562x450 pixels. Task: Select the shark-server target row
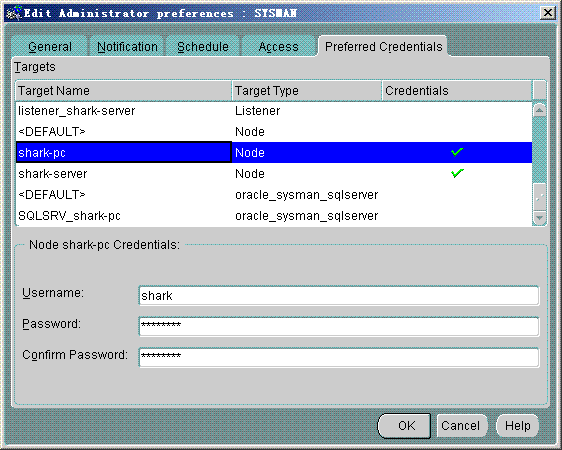coord(274,173)
